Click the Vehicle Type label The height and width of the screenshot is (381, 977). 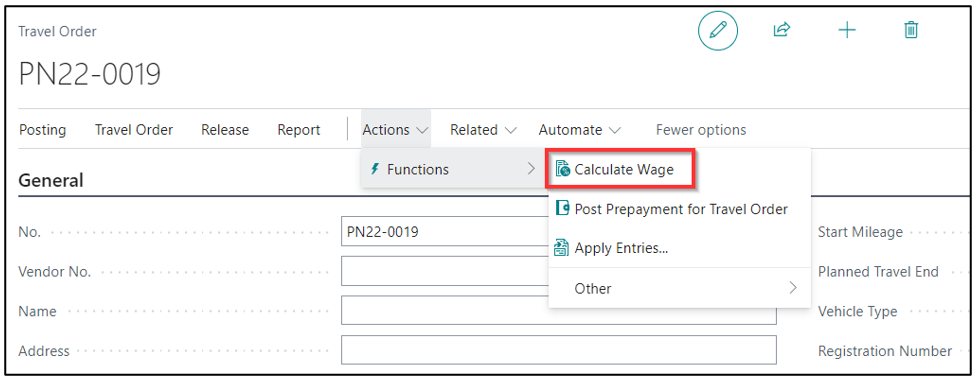tap(857, 311)
